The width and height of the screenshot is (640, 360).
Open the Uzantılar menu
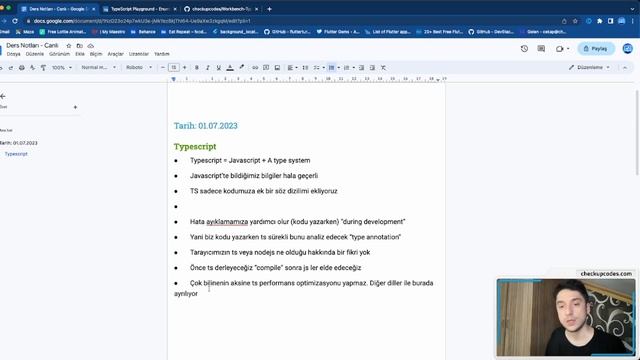click(139, 54)
